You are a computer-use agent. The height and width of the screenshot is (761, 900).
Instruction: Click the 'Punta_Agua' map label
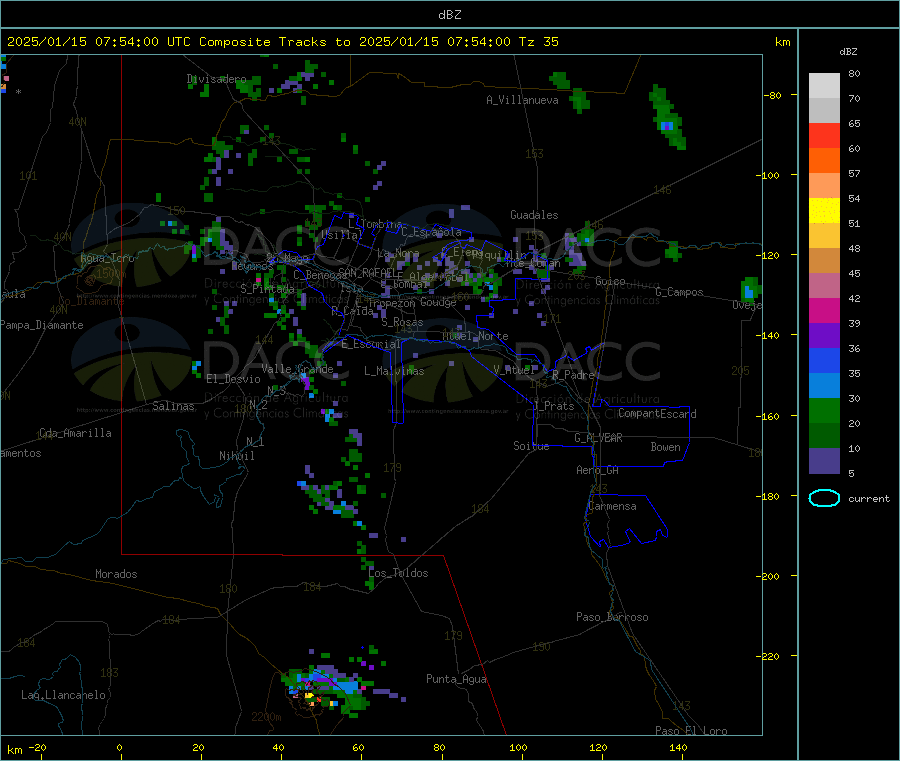point(456,679)
